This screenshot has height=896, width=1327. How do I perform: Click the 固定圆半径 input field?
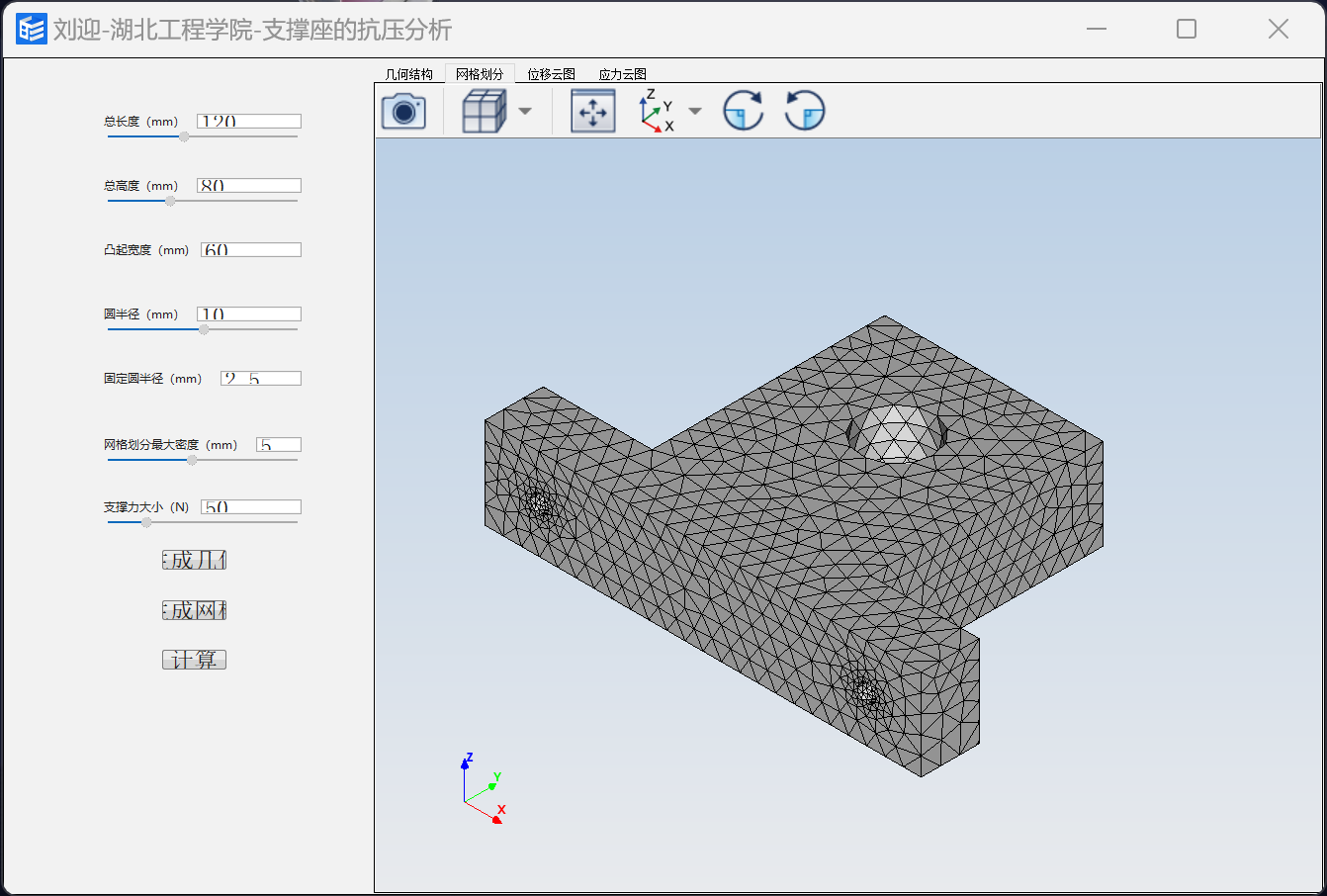coord(261,378)
